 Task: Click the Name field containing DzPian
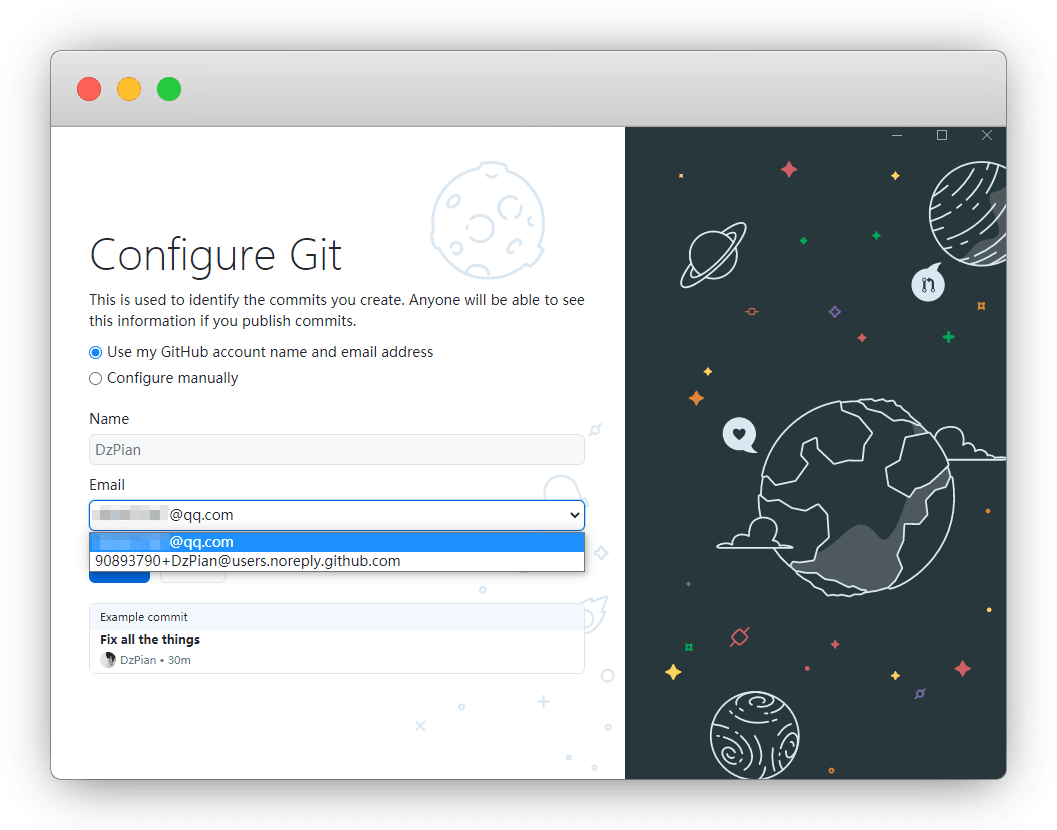(336, 450)
